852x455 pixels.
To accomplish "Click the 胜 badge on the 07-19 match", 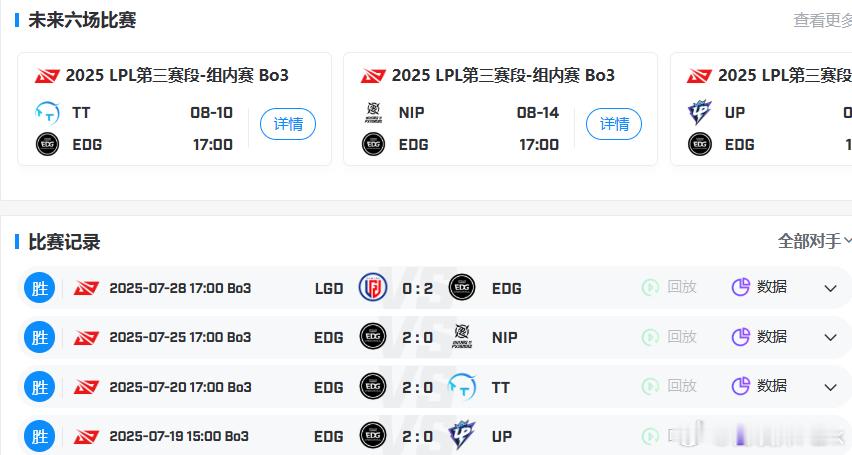I will pos(40,436).
